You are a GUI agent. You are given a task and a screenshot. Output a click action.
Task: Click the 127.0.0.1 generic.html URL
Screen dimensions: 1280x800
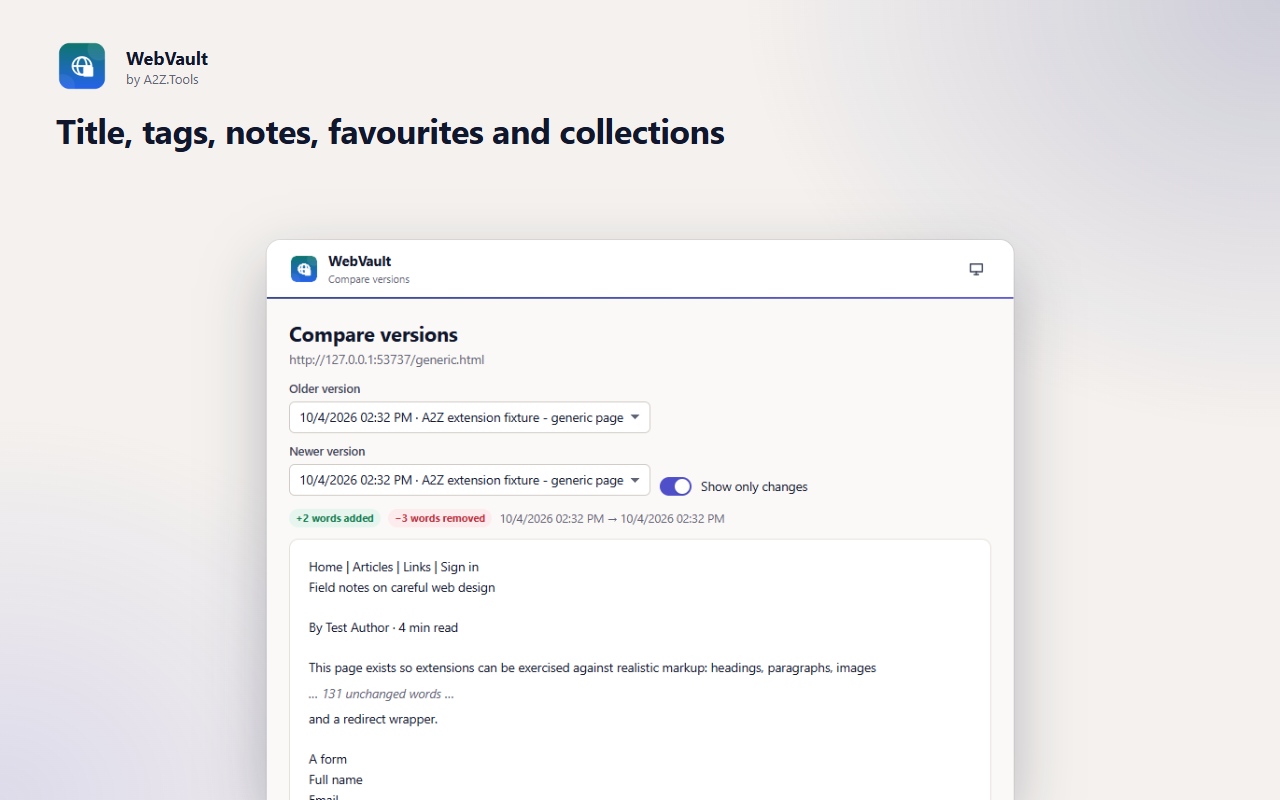tap(387, 359)
